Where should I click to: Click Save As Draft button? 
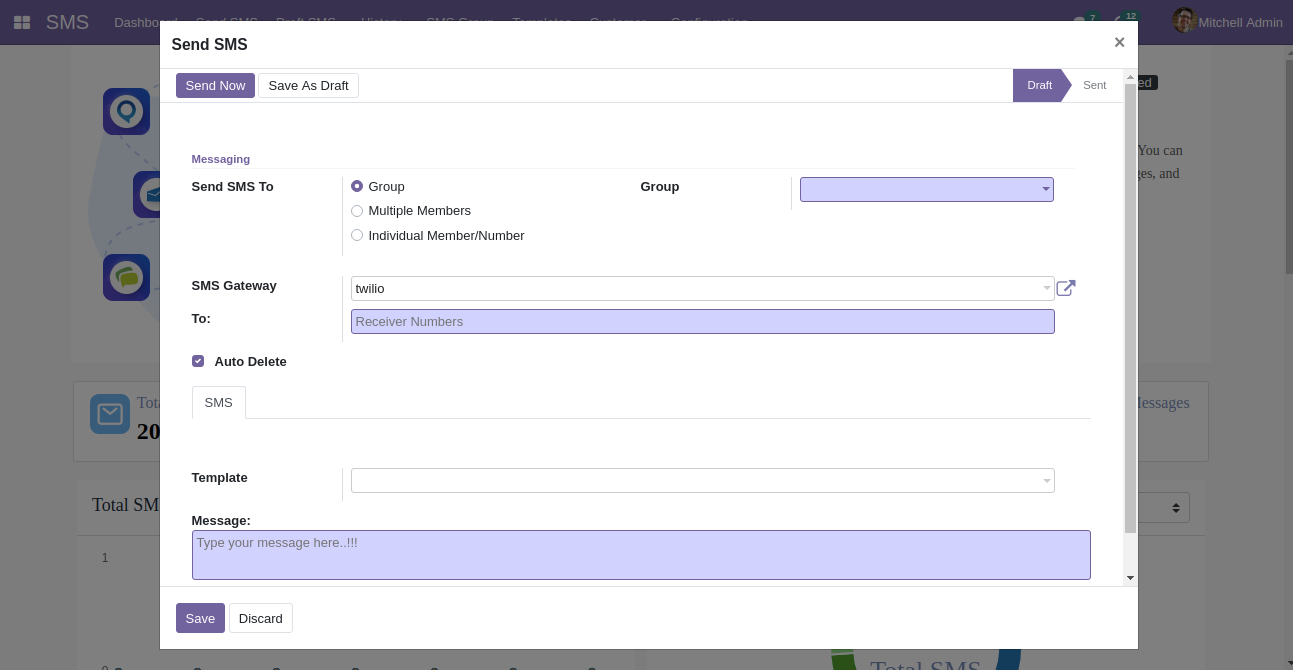coord(308,86)
